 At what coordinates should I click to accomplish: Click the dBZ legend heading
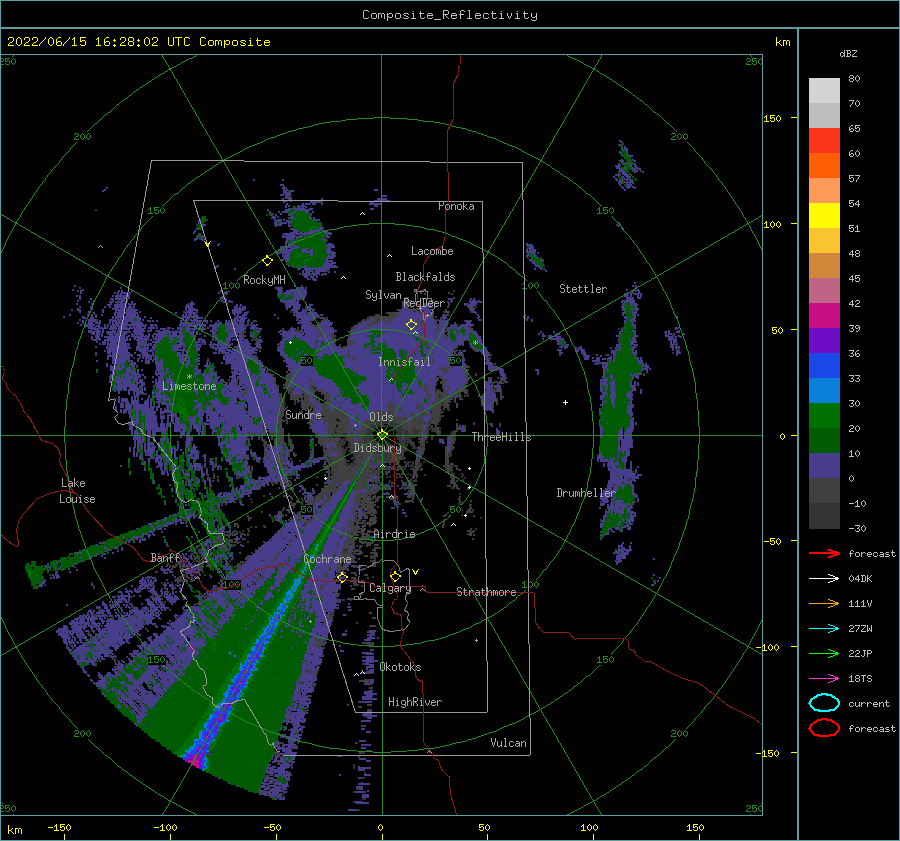[x=848, y=53]
